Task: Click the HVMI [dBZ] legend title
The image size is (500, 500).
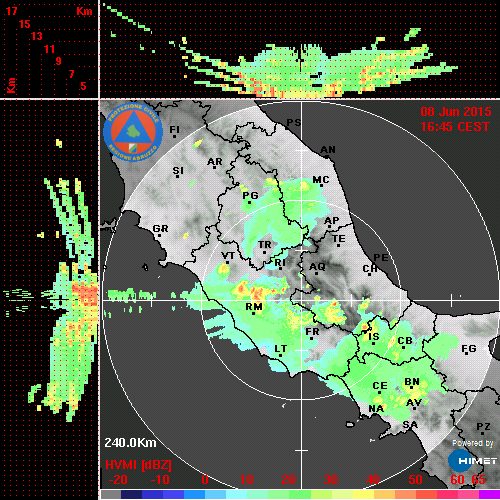Action: 138,465
